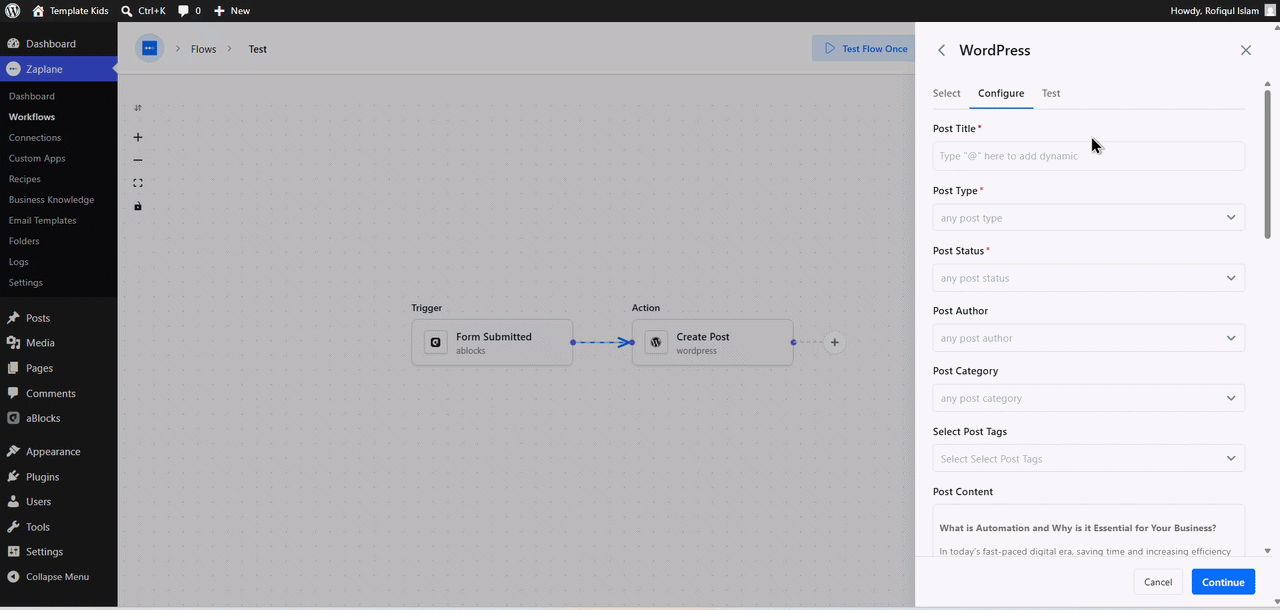Click the Test breadcrumb item
Viewport: 1280px width, 610px height.
pyautogui.click(x=258, y=49)
